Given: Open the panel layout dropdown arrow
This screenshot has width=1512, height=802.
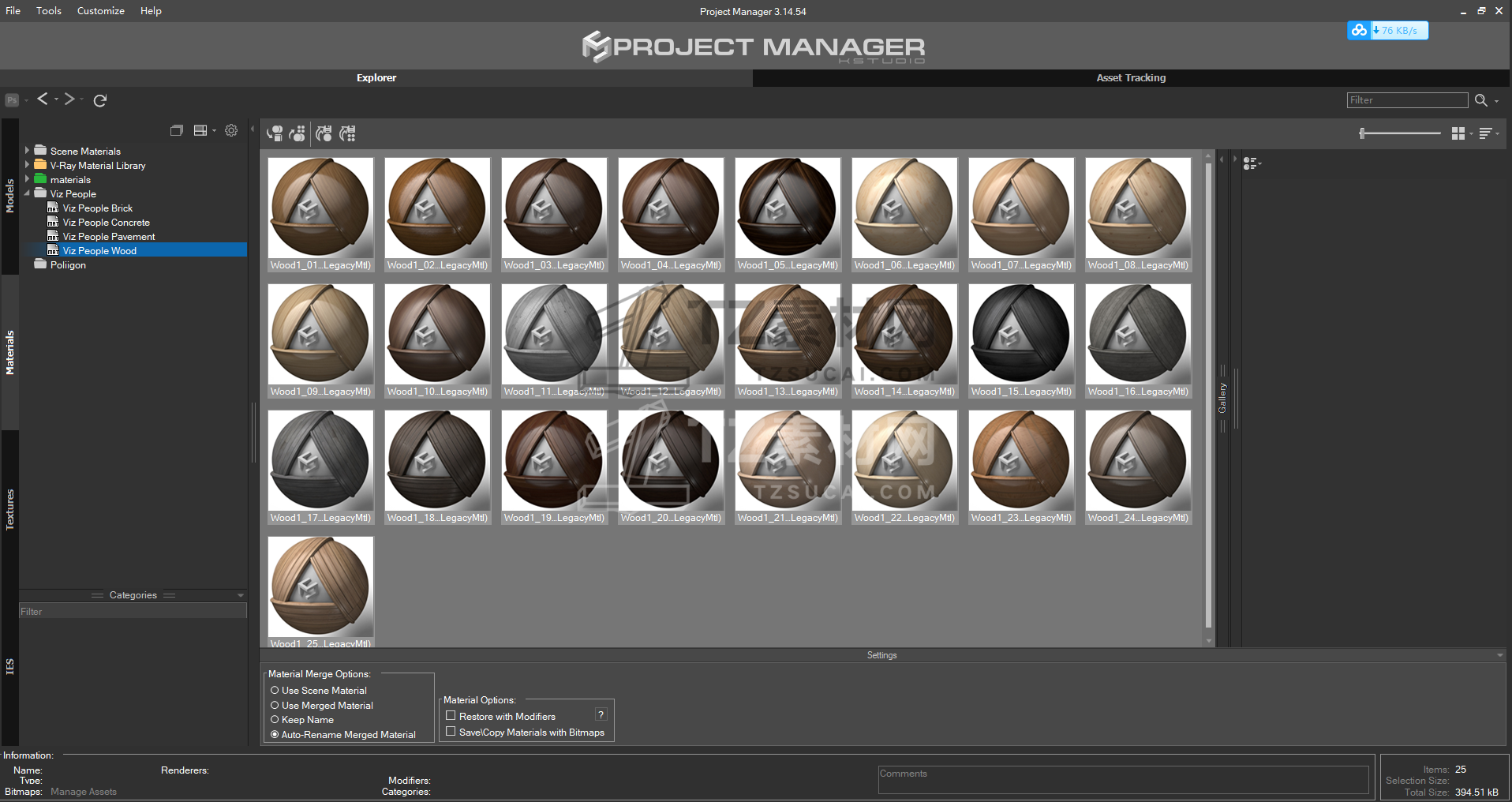Looking at the screenshot, I should pyautogui.click(x=214, y=131).
